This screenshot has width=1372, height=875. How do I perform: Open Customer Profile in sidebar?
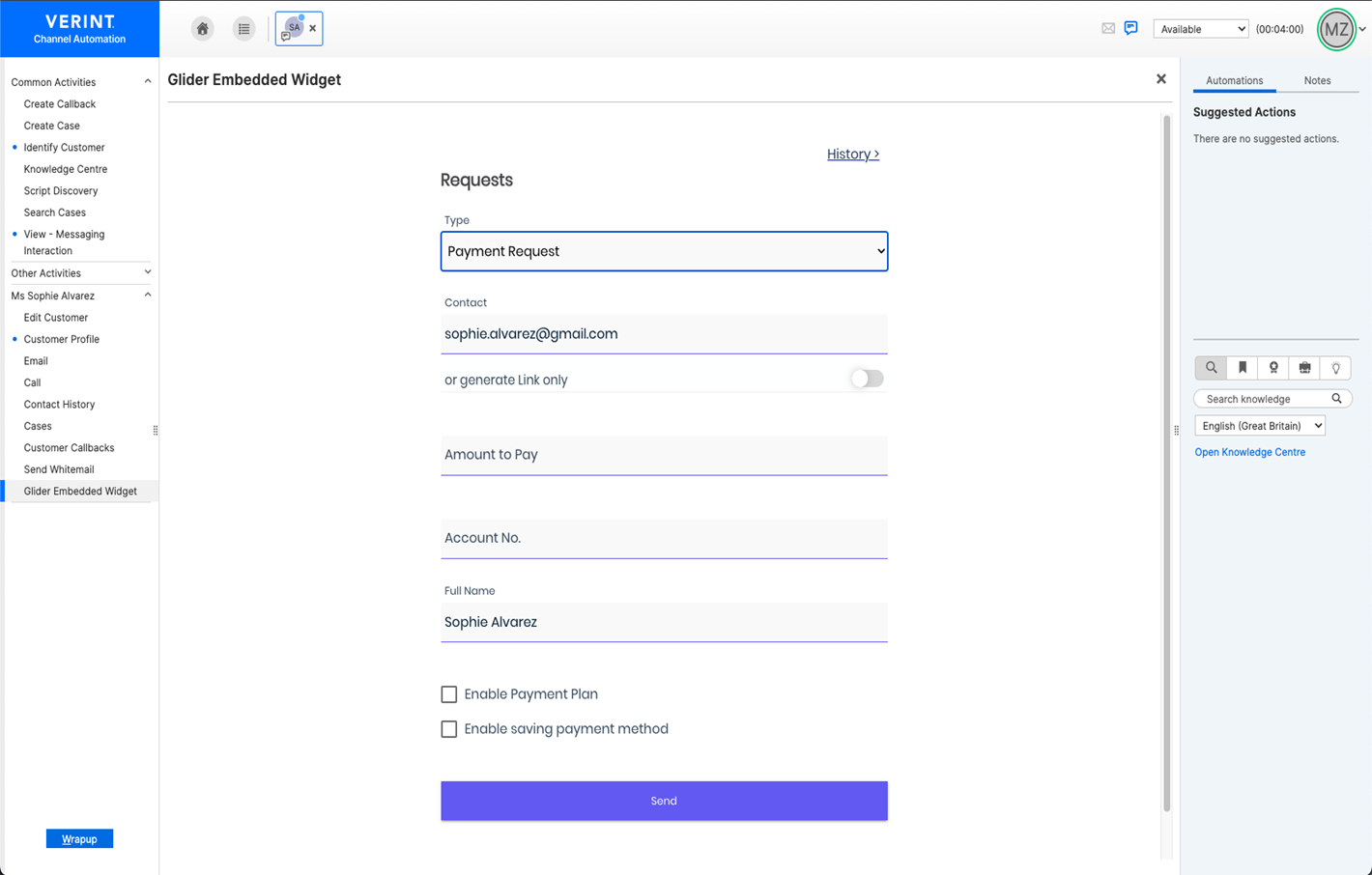coord(62,339)
